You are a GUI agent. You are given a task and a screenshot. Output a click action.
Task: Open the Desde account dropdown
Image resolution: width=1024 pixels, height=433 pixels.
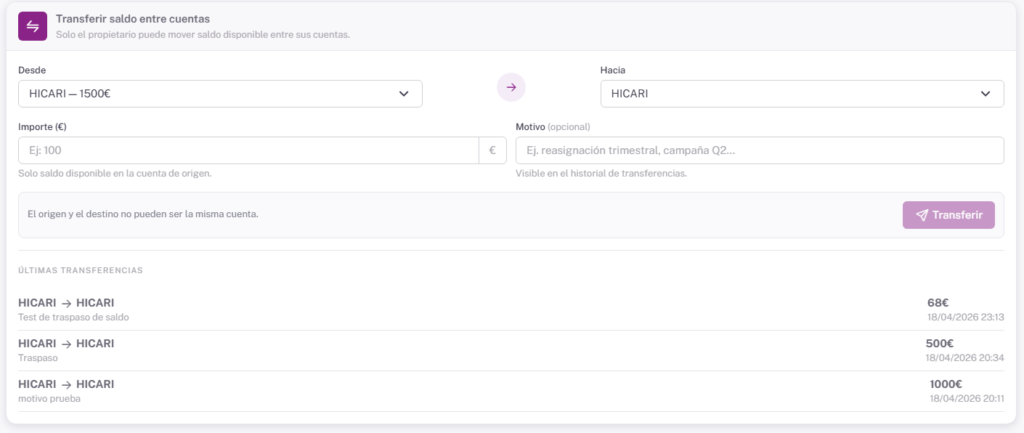220,94
